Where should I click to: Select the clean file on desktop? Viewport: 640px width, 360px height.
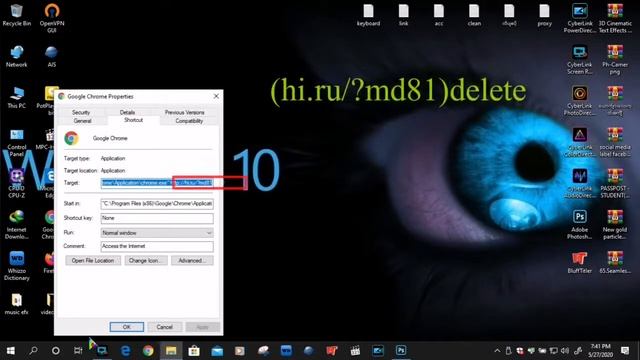tap(474, 16)
